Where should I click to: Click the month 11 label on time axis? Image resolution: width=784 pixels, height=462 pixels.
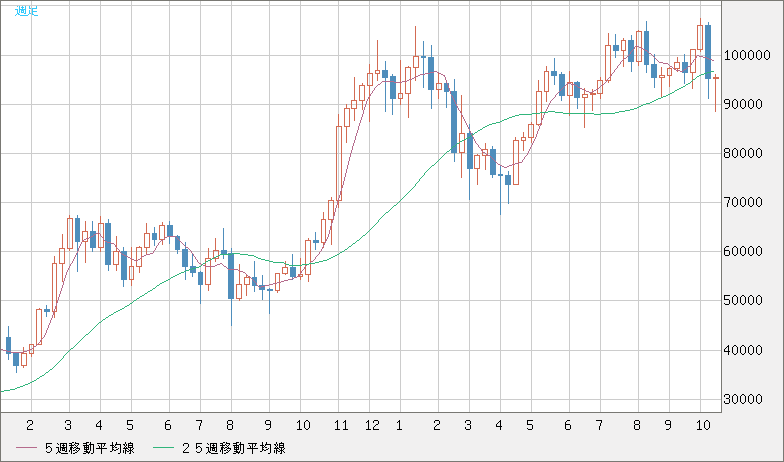(x=341, y=424)
